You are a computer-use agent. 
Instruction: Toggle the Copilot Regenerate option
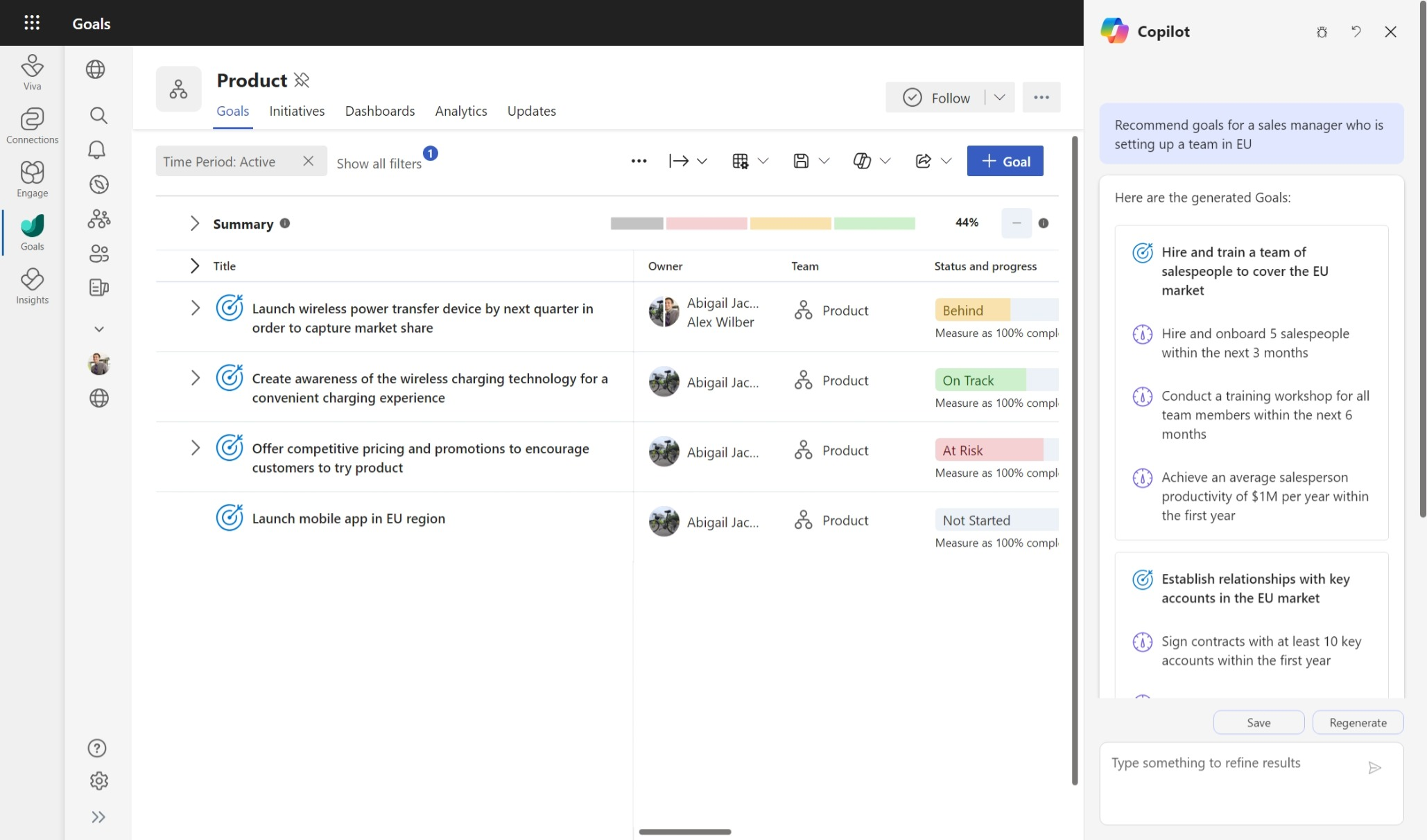[x=1358, y=722]
